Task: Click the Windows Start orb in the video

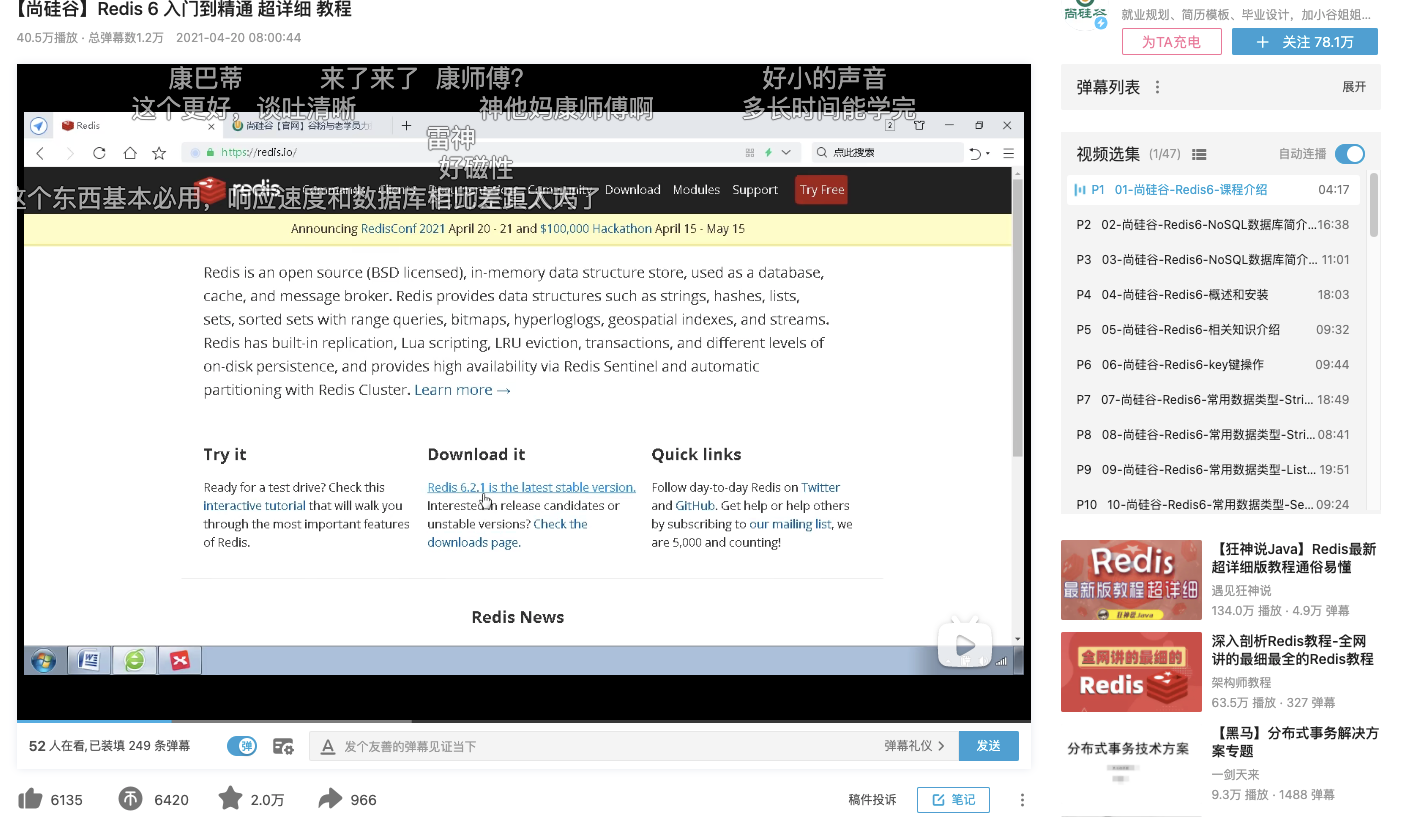Action: pos(44,660)
